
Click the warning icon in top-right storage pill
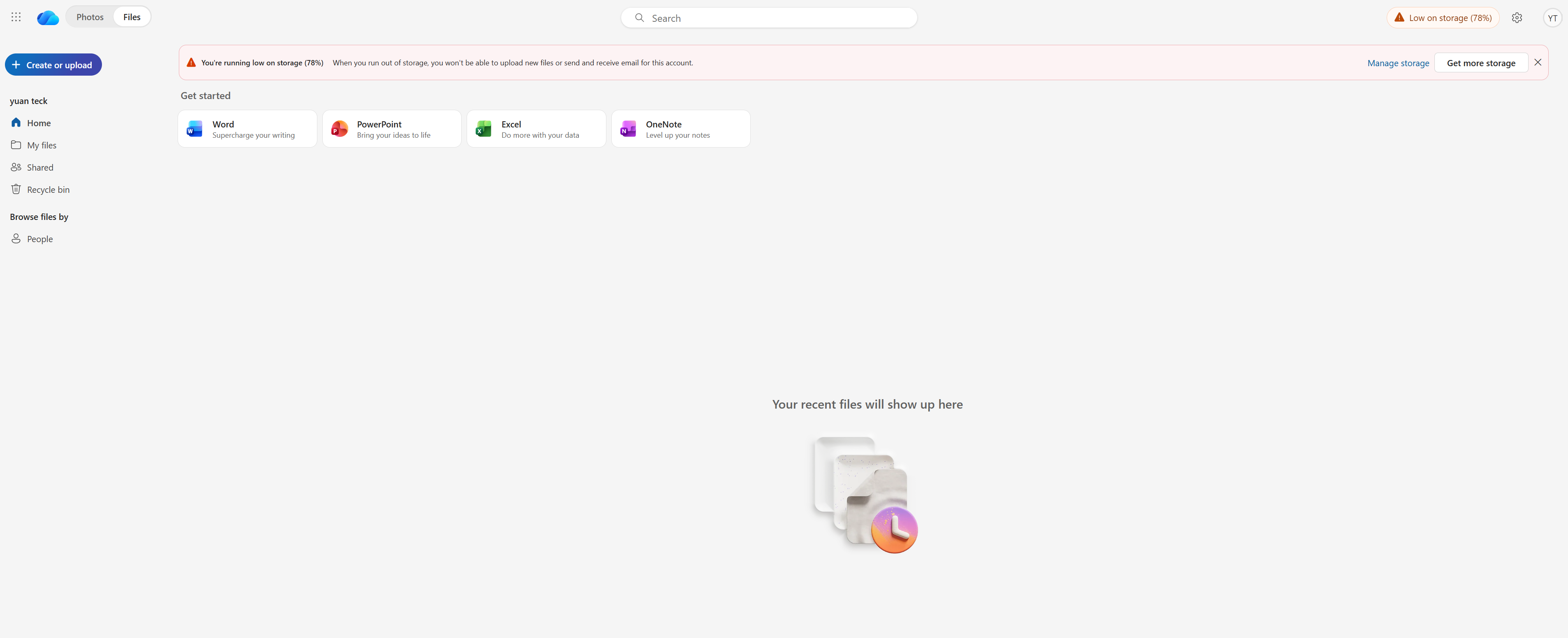(1399, 18)
